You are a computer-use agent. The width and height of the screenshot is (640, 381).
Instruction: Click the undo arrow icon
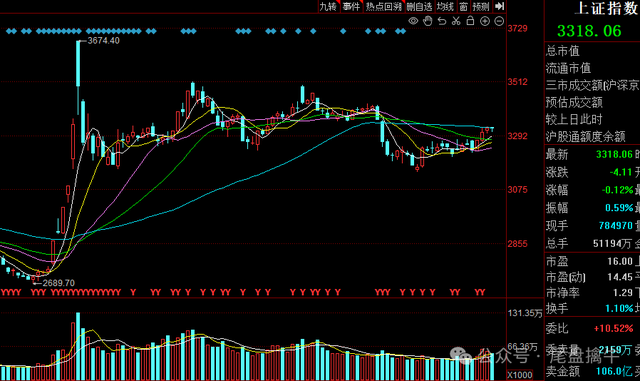(442, 21)
